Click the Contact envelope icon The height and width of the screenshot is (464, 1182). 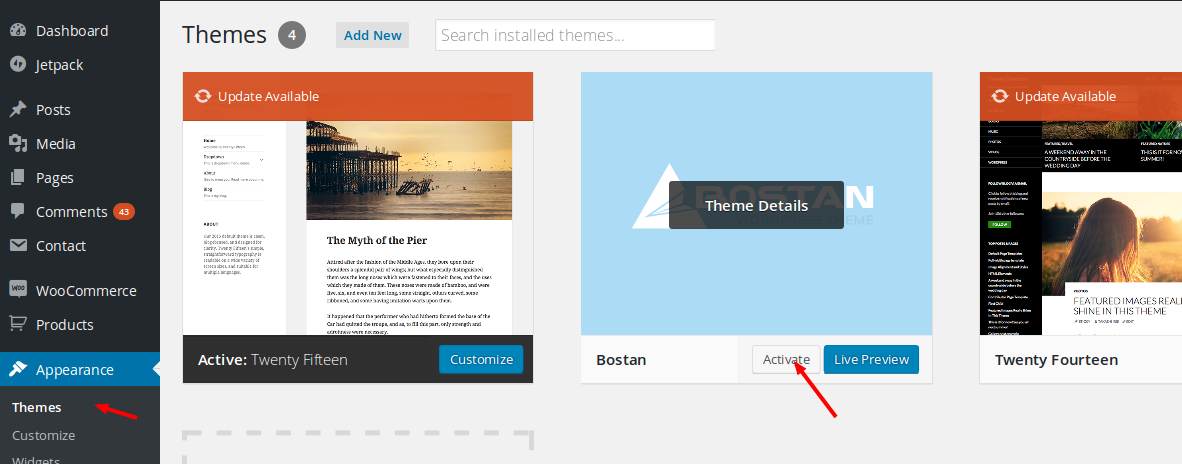point(18,246)
